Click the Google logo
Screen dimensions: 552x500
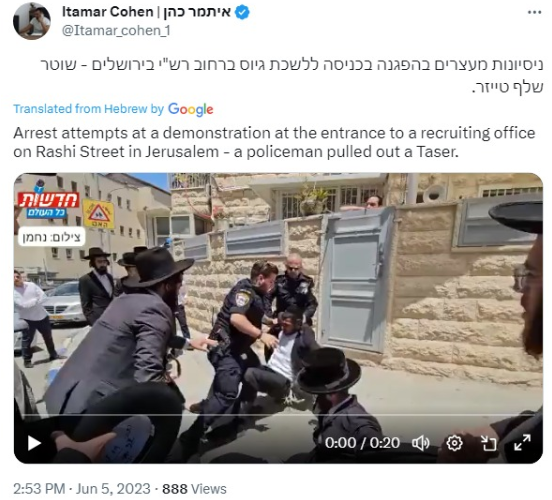190,110
